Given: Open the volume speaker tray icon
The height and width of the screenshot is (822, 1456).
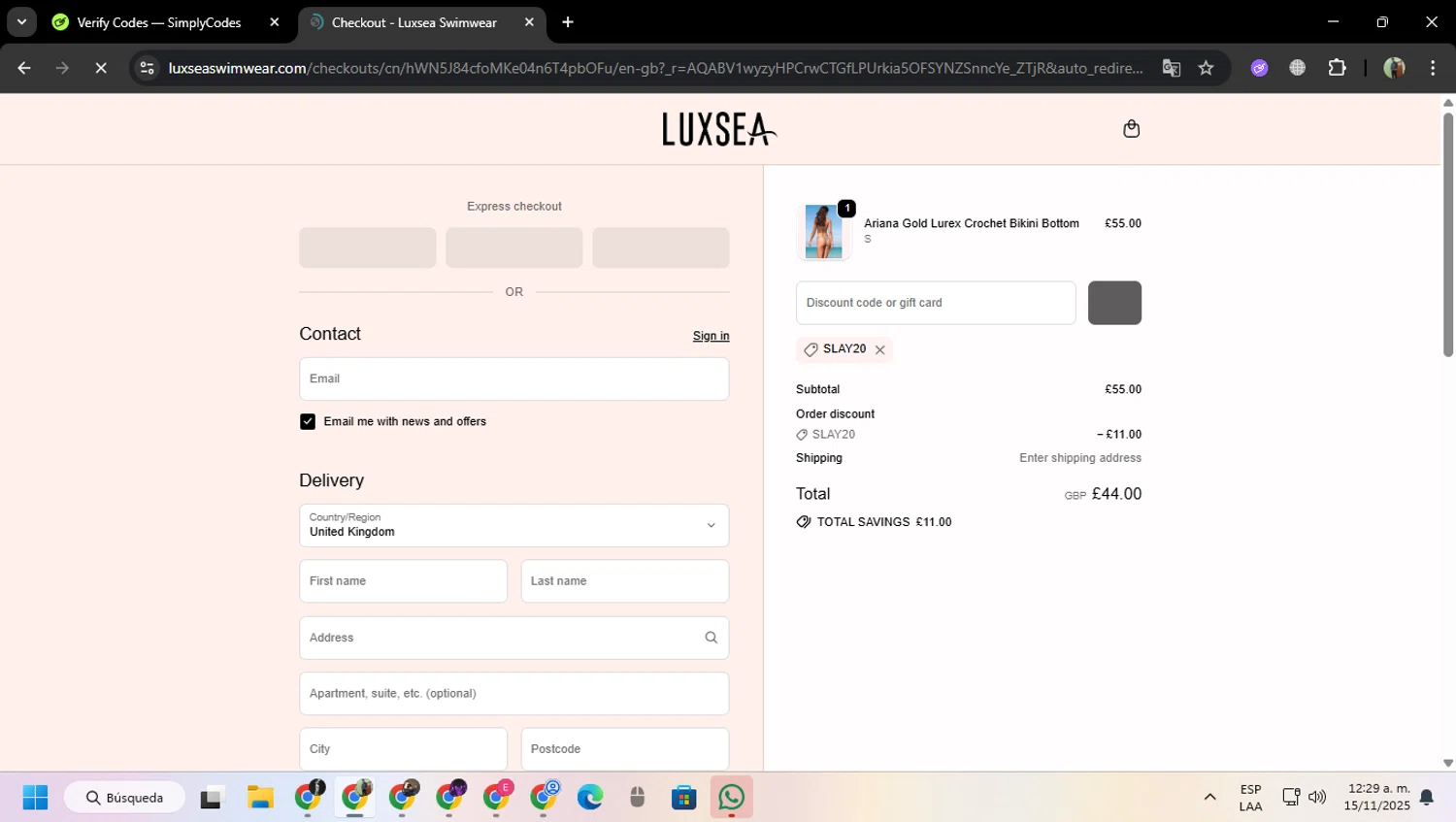Looking at the screenshot, I should pyautogui.click(x=1317, y=798).
